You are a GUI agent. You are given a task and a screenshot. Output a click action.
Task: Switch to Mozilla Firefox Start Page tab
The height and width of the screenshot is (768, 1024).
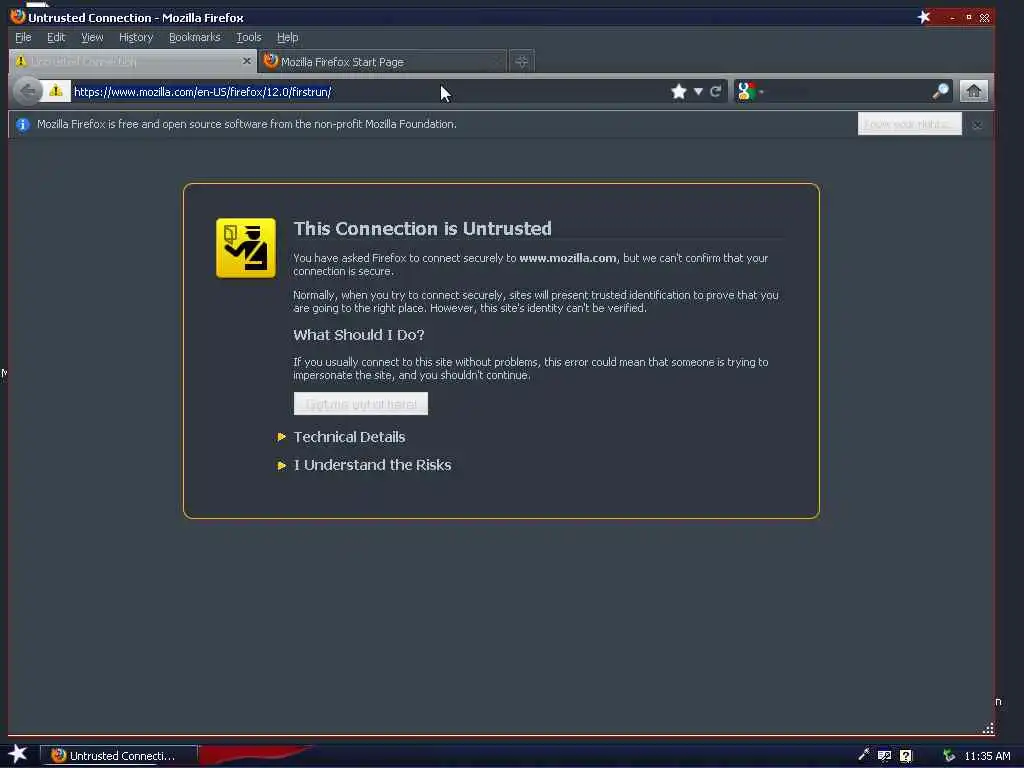(383, 62)
